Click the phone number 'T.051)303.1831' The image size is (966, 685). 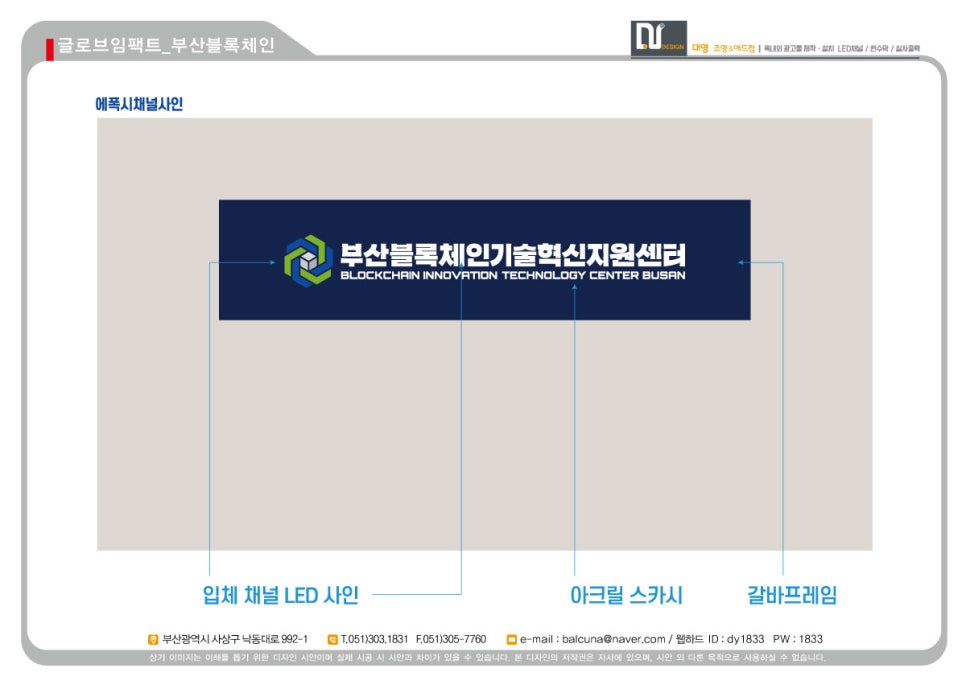click(x=375, y=639)
